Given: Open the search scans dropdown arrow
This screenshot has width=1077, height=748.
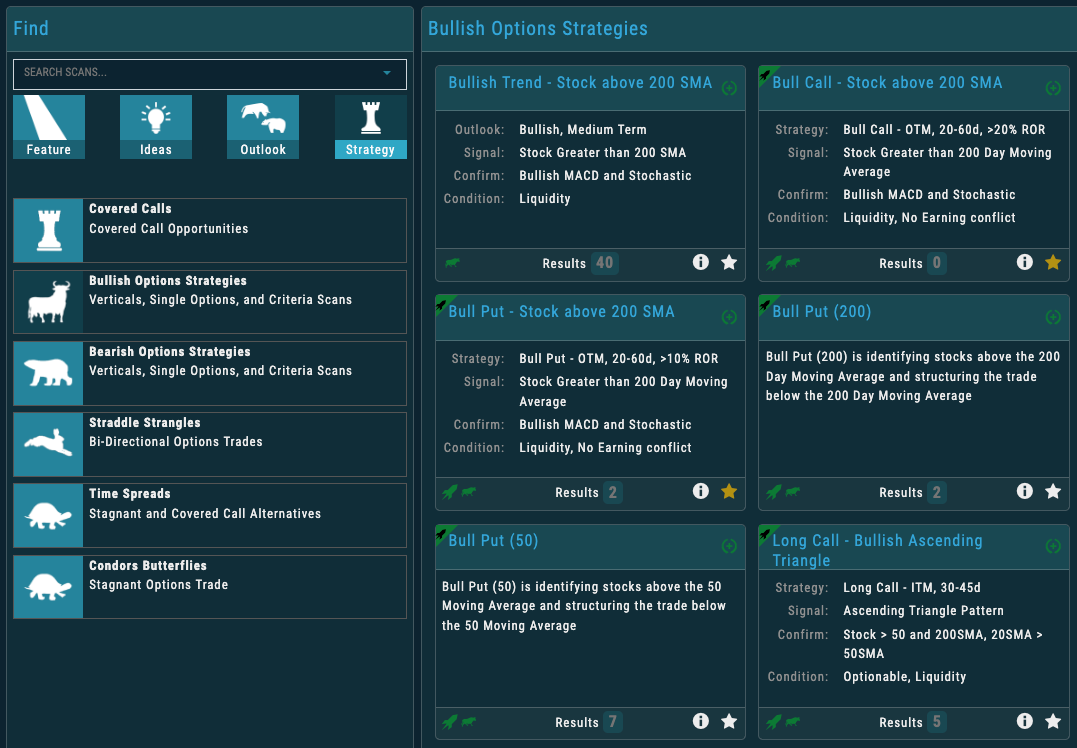Looking at the screenshot, I should point(387,73).
